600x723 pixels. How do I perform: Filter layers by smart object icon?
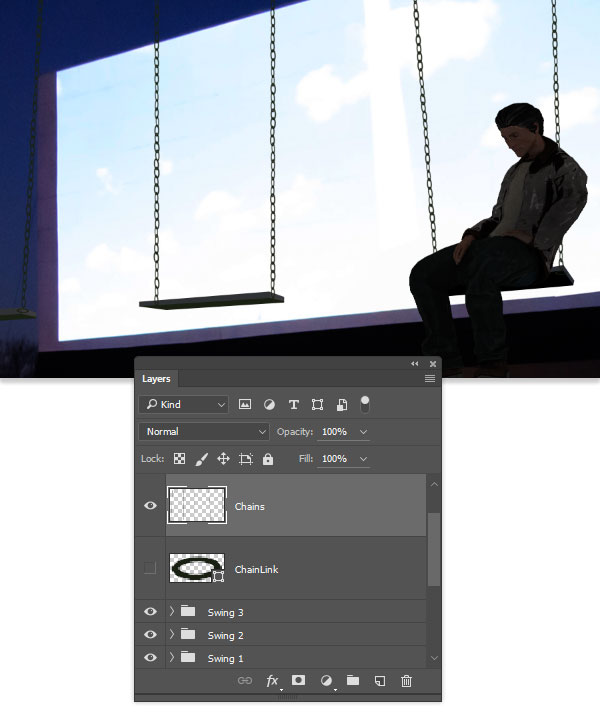[342, 404]
